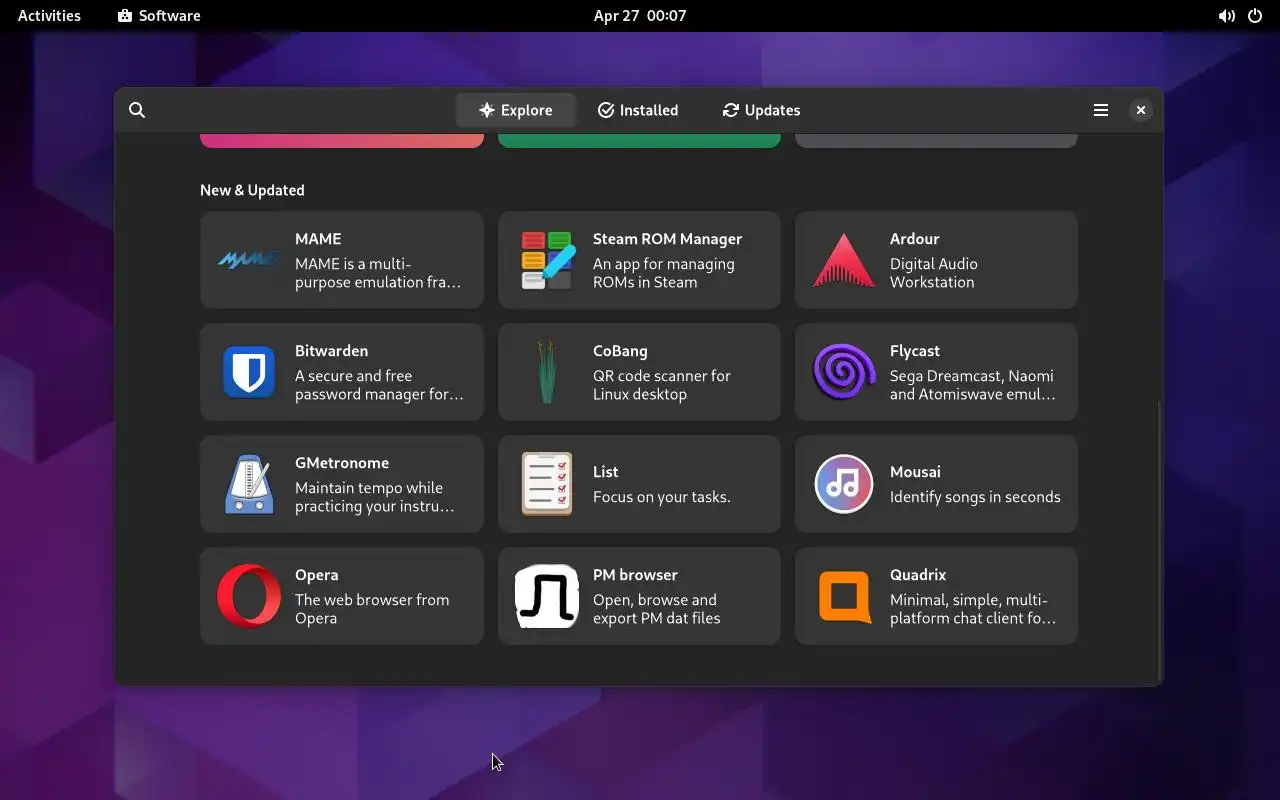1280x800 pixels.
Task: Click the Steam ROM Manager icon
Action: coord(547,260)
